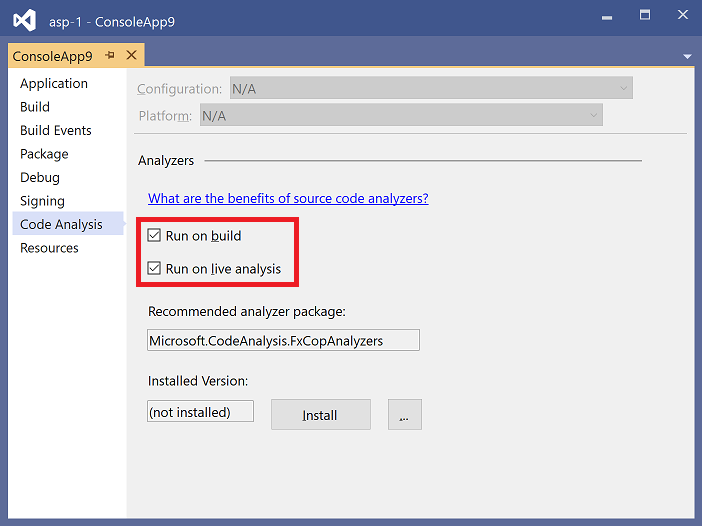Viewport: 702px width, 526px height.
Task: Click the recommended analyzer package field
Action: click(x=283, y=340)
